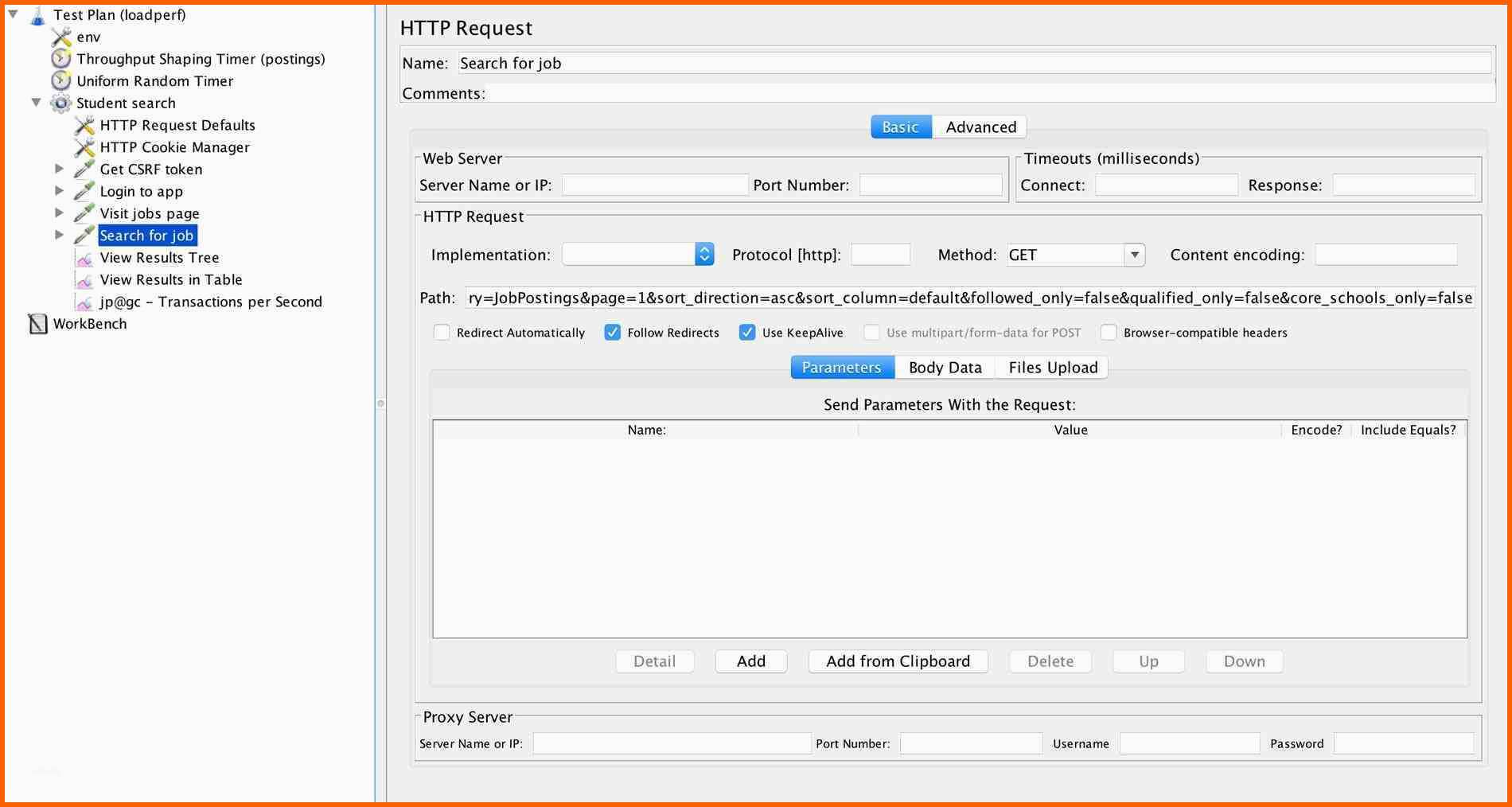Click the Add parameter button
The image size is (1512, 807).
tap(750, 661)
